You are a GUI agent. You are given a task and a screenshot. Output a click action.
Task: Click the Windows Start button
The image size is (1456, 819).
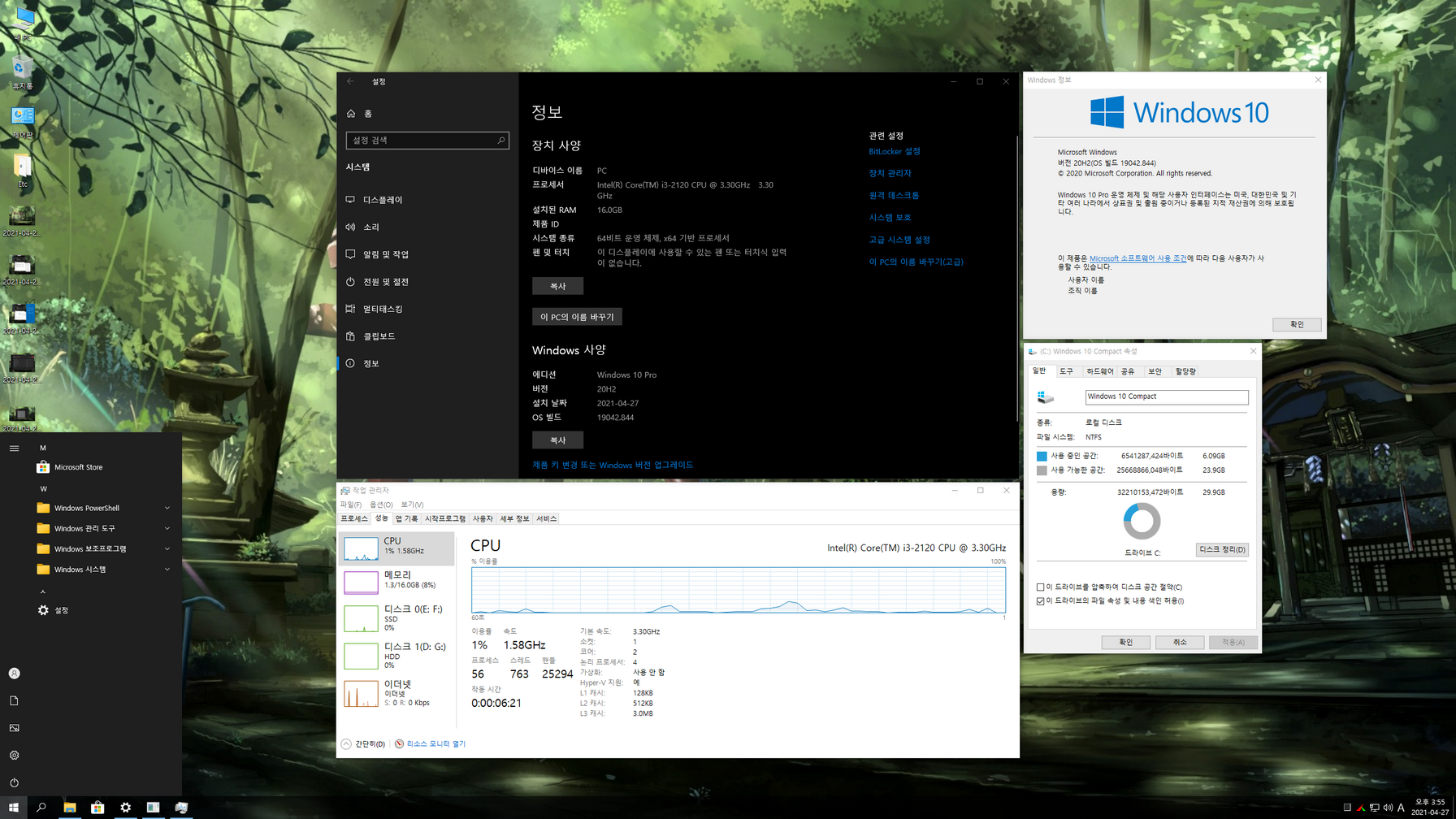[14, 807]
